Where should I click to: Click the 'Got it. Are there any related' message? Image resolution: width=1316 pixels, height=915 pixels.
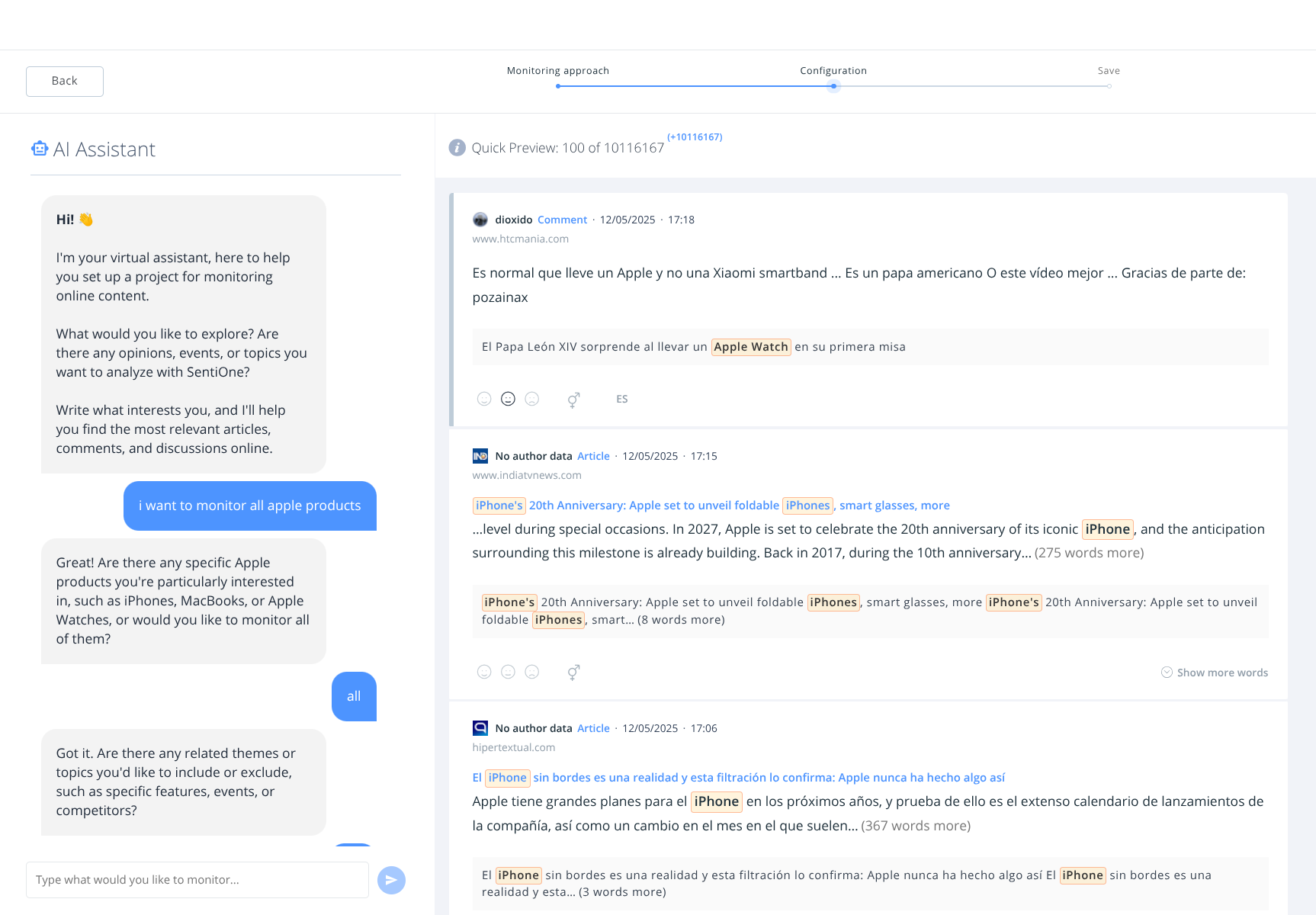pos(184,782)
